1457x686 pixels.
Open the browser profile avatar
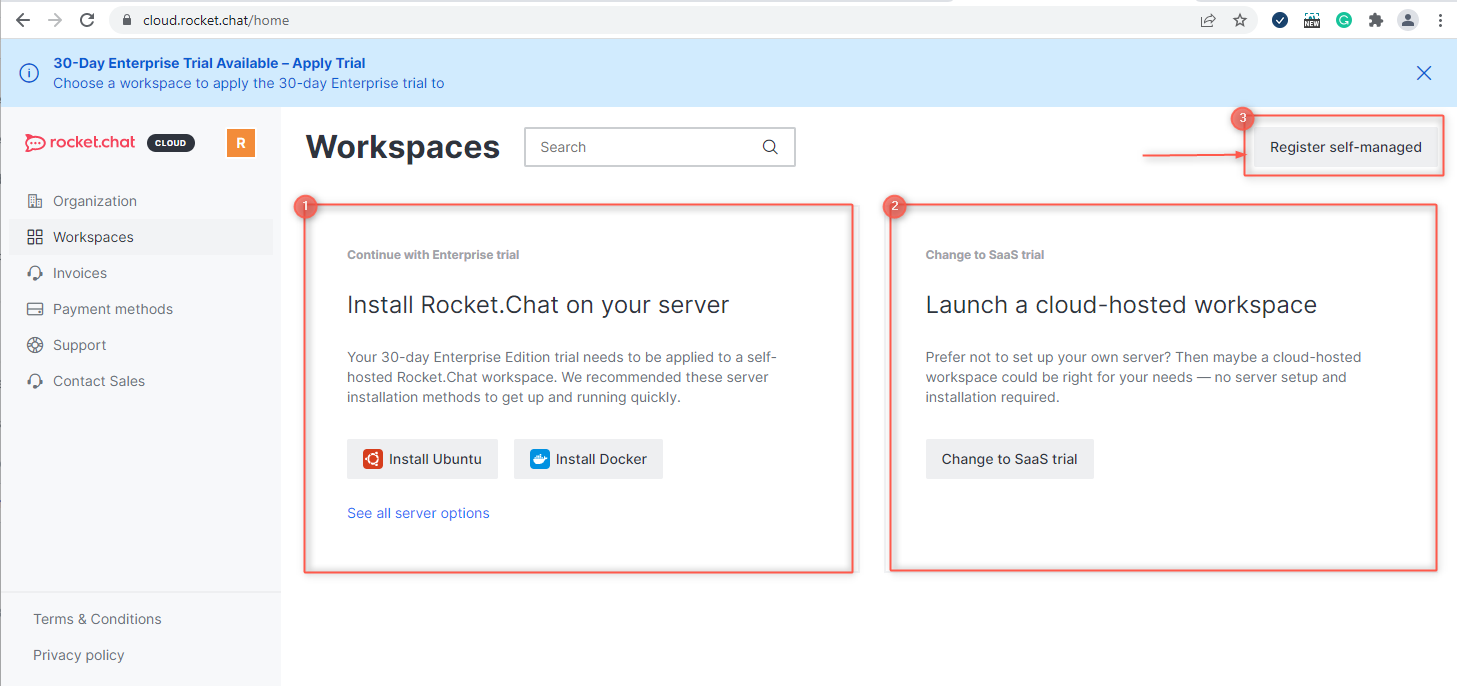1408,20
